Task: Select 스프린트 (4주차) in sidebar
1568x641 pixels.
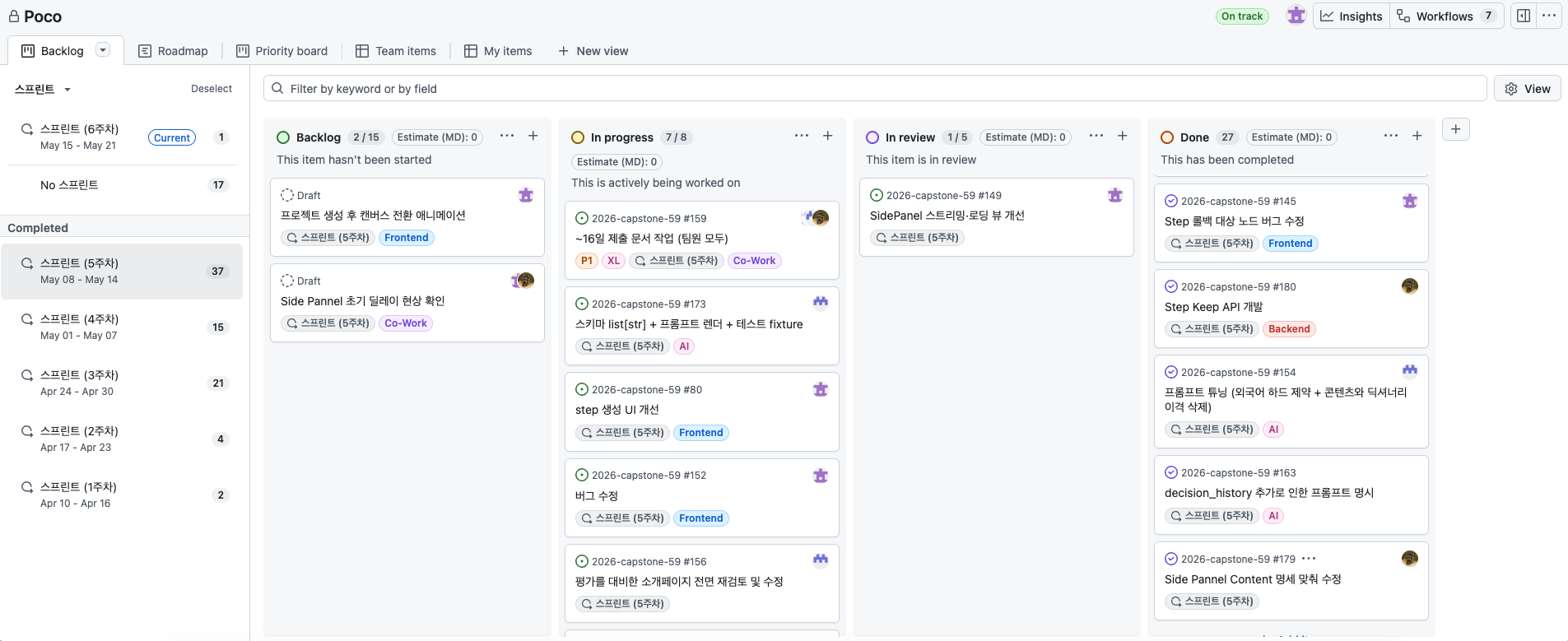Action: pyautogui.click(x=123, y=327)
